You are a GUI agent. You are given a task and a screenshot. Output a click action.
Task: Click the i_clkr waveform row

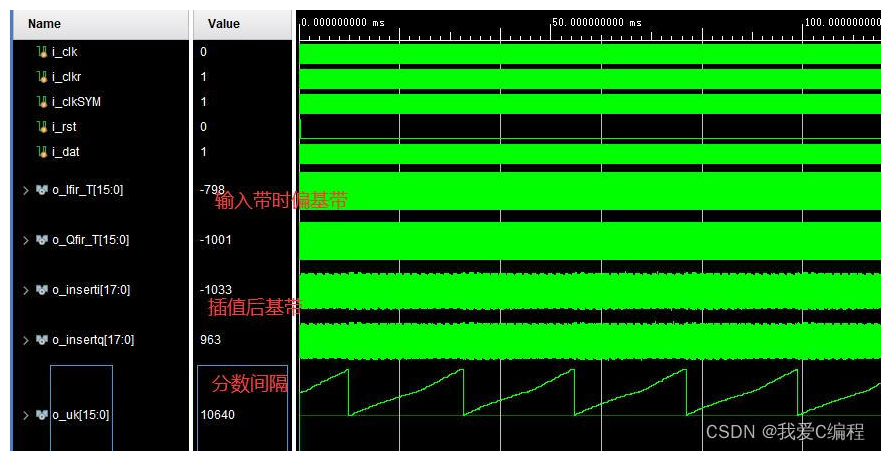click(x=590, y=79)
